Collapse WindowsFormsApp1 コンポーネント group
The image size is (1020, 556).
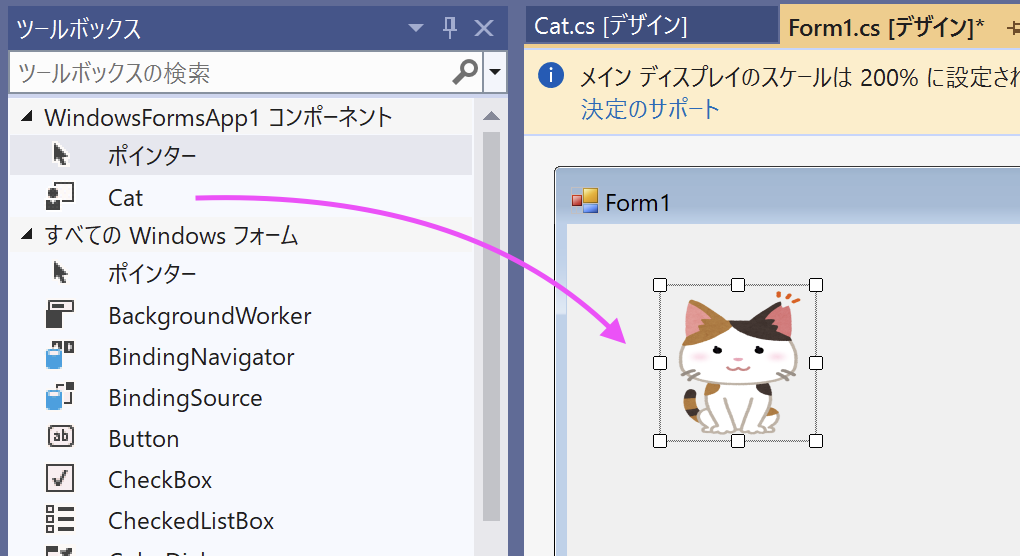pyautogui.click(x=27, y=116)
